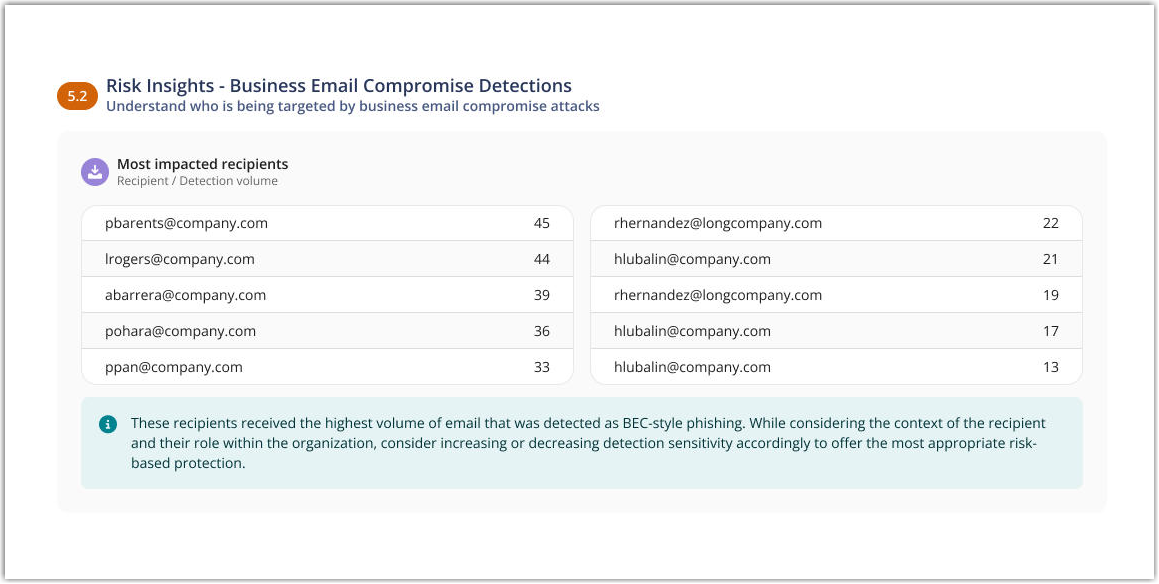1159x584 pixels.
Task: Click the 'Most impacted recipients' heading
Action: point(202,164)
